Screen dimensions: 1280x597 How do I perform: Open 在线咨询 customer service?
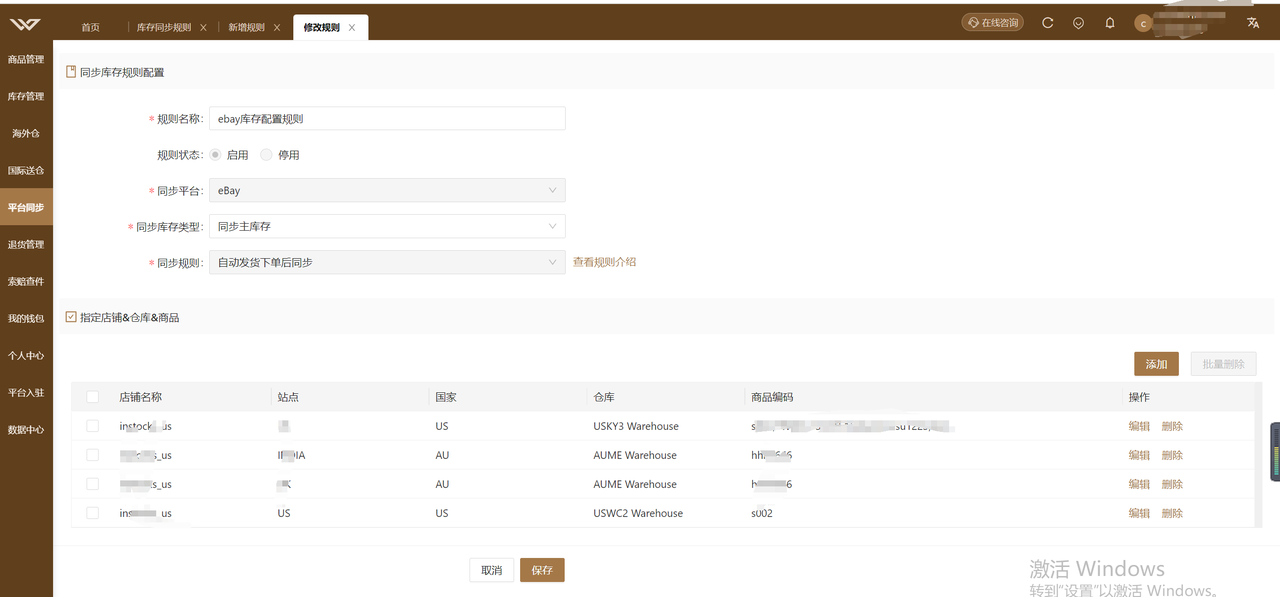[991, 21]
